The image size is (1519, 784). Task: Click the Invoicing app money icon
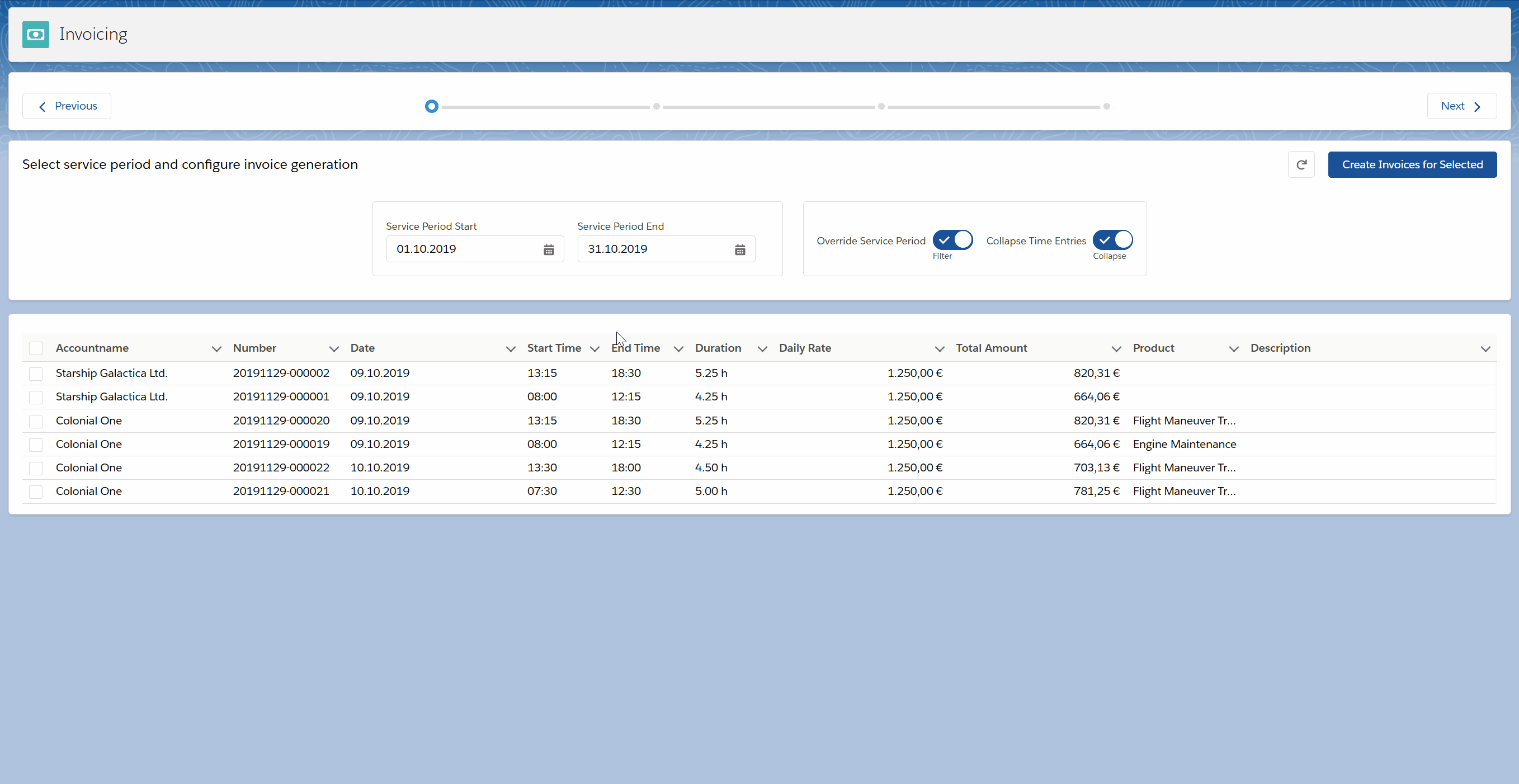35,35
